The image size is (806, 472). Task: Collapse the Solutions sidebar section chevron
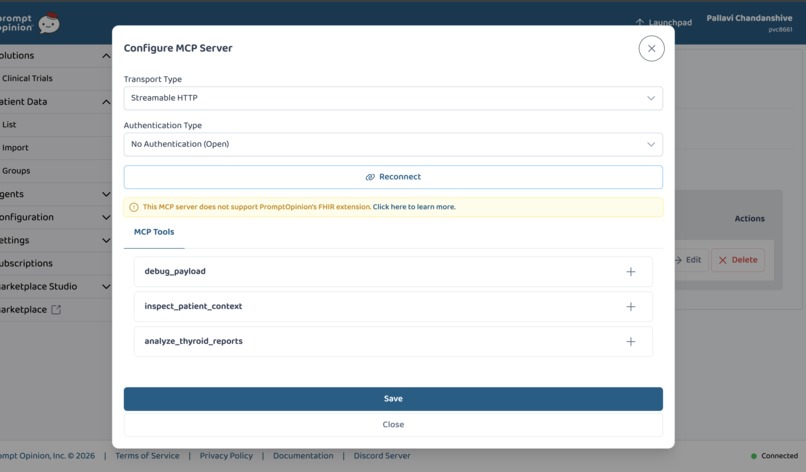tap(106, 56)
